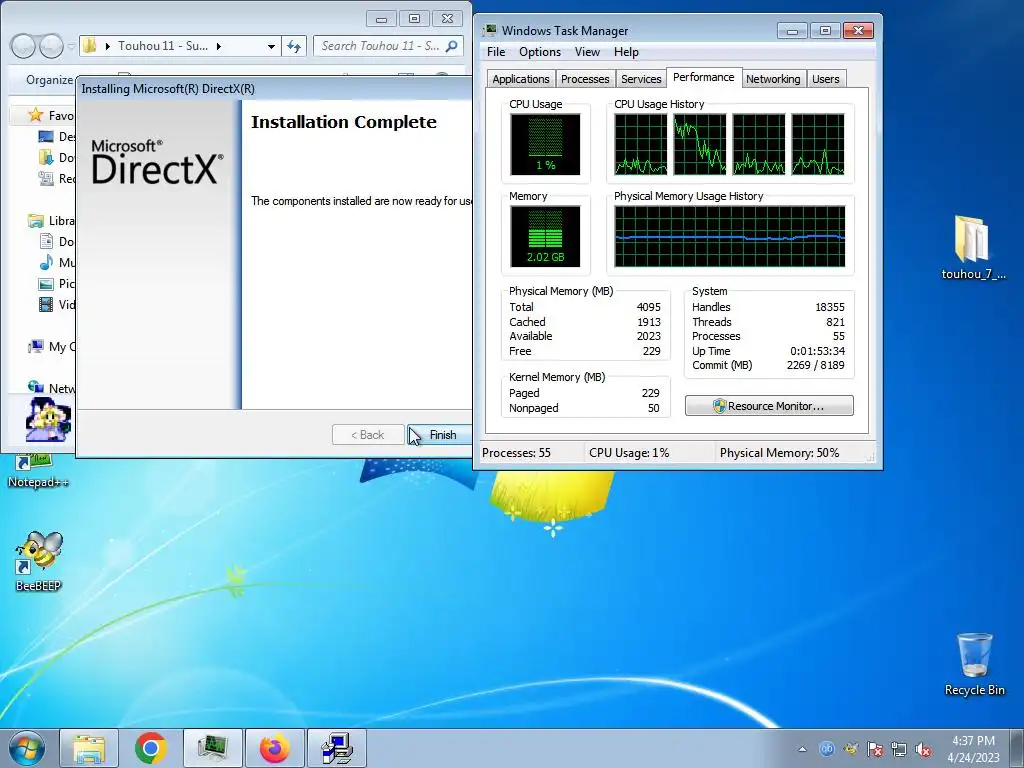Select My Computer in Explorer navigation pane
1024x768 pixels.
click(51, 347)
